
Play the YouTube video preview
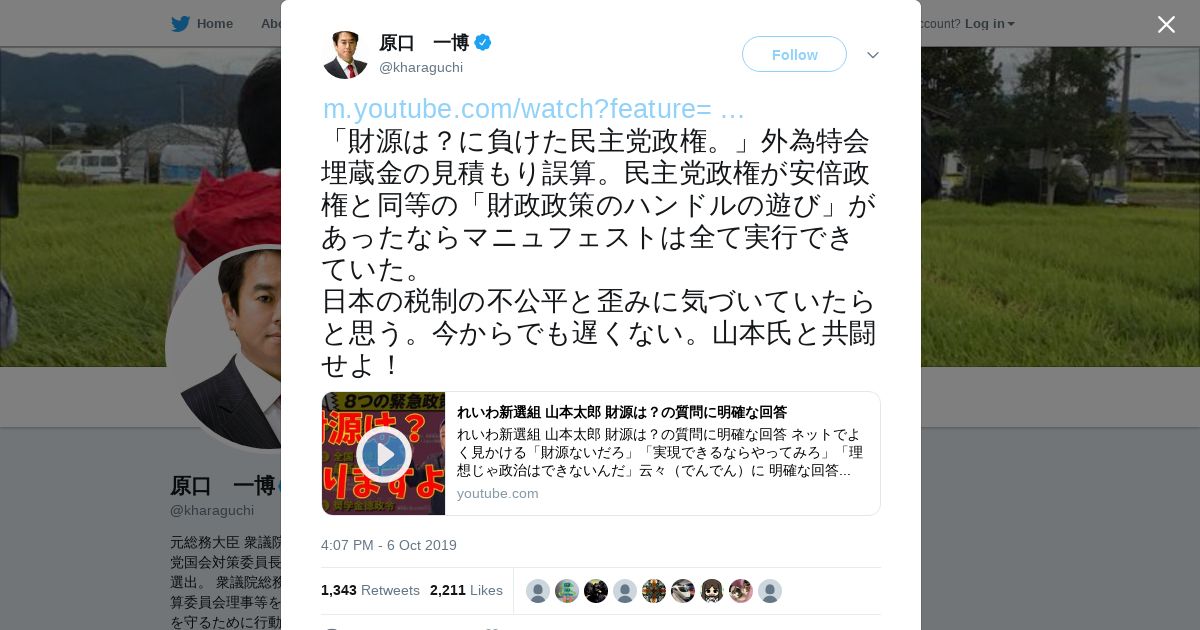coord(384,454)
